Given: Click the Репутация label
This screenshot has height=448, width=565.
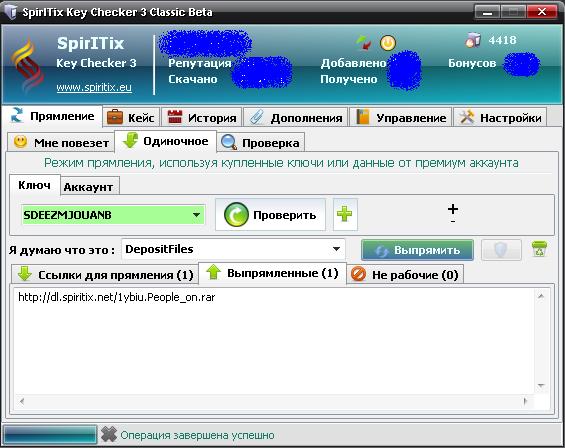Looking at the screenshot, I should (200, 63).
